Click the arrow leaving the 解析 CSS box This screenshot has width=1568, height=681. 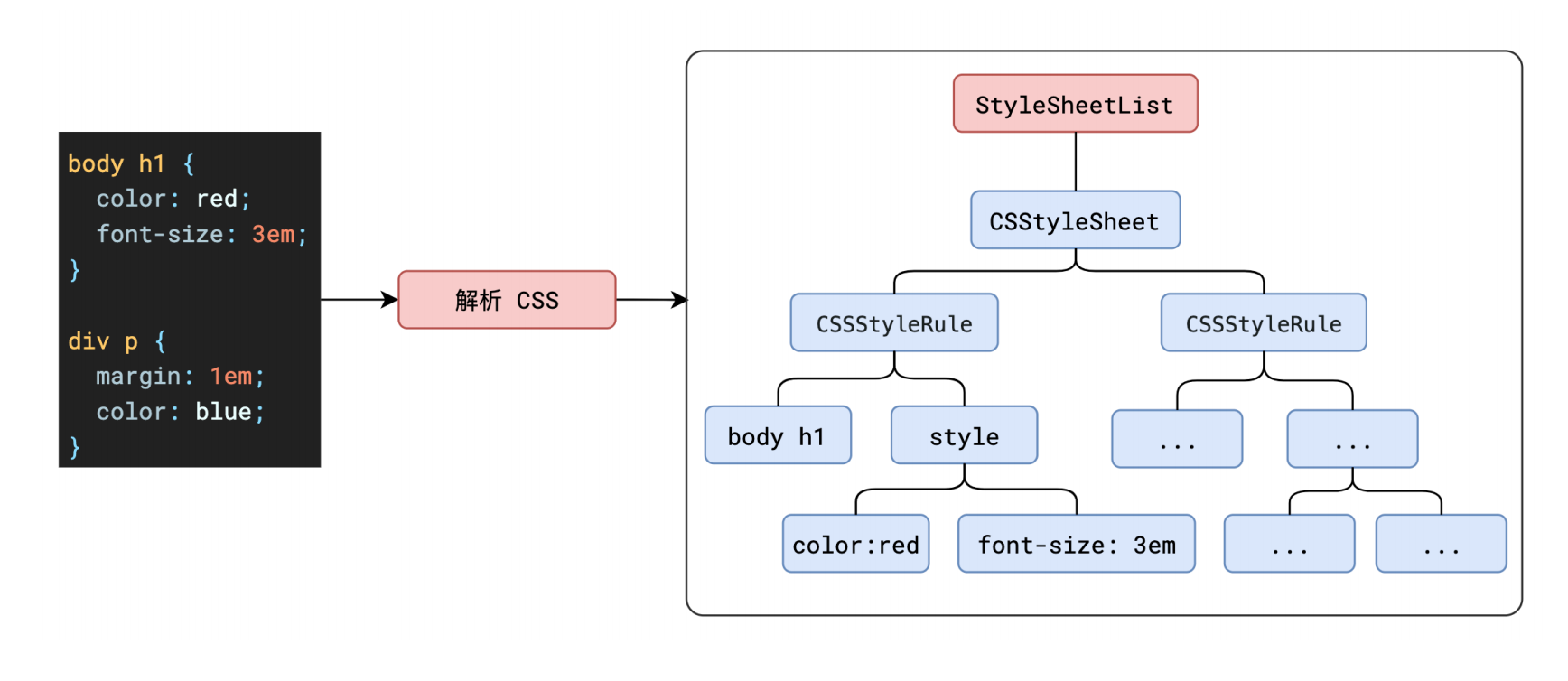pos(651,300)
